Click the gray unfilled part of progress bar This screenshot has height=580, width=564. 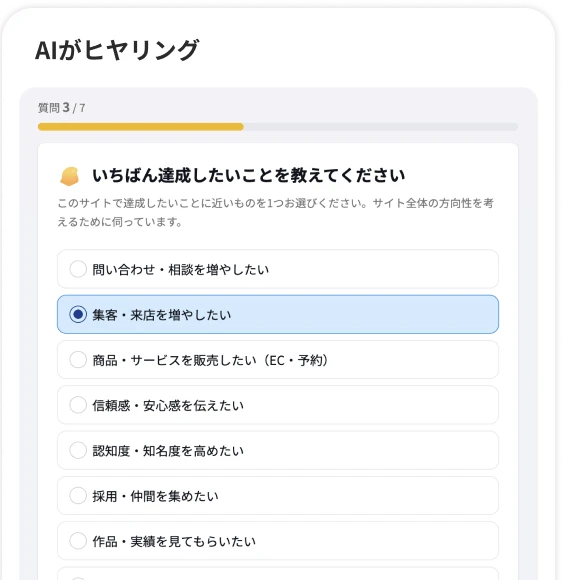click(381, 127)
